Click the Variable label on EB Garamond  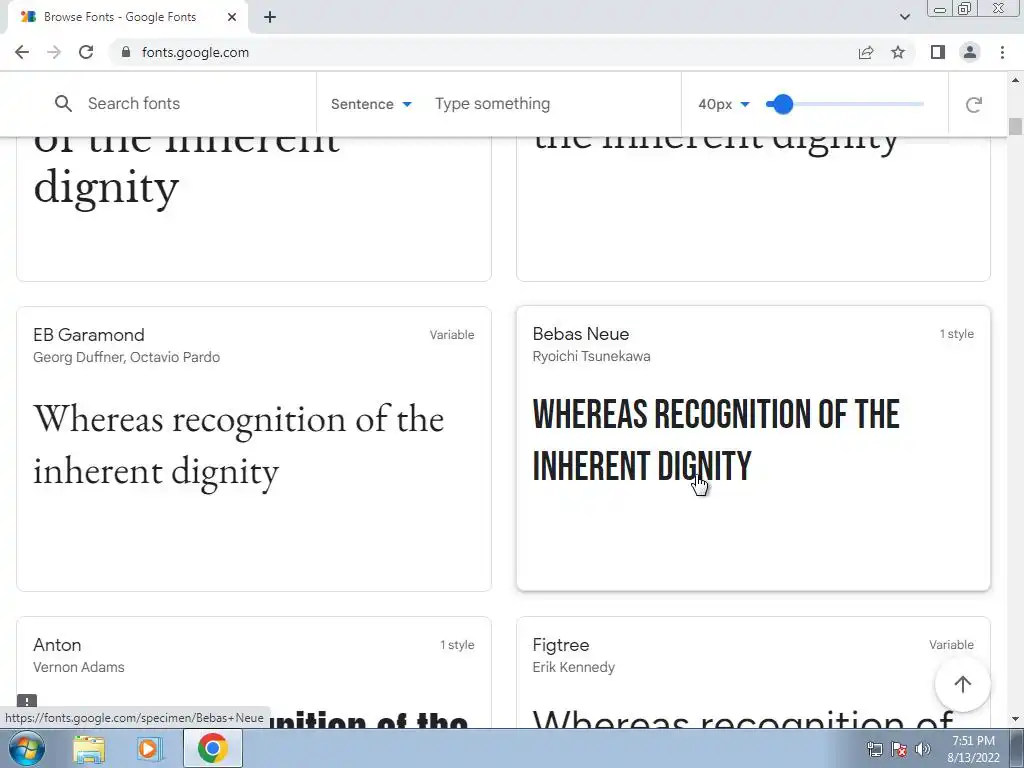point(452,335)
